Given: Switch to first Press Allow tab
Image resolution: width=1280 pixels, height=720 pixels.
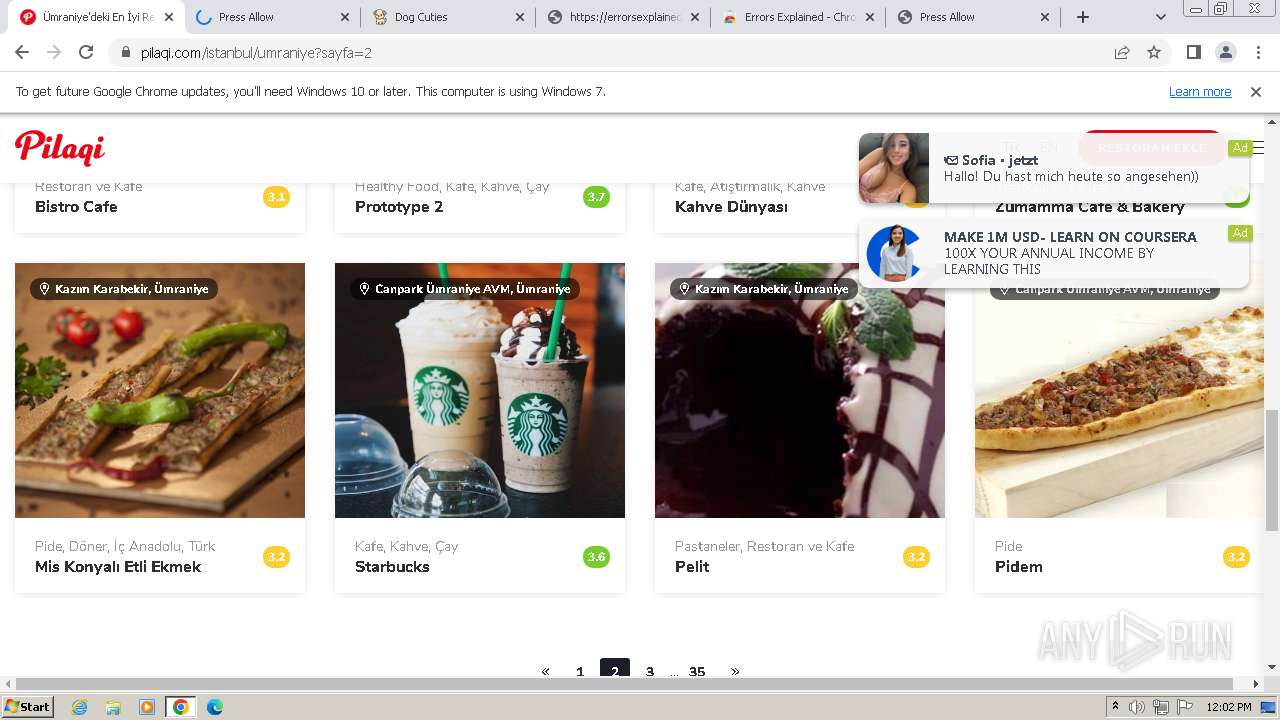Looking at the screenshot, I should click(x=272, y=17).
